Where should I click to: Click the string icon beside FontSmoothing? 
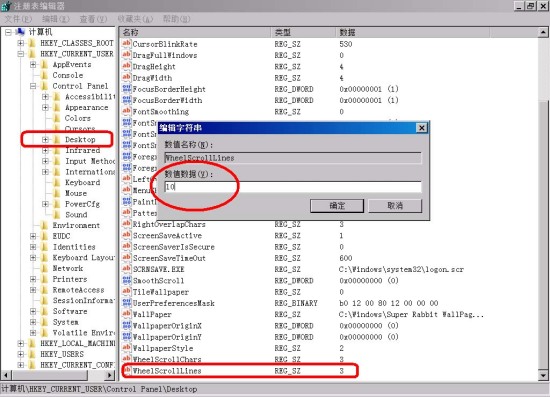coord(126,112)
